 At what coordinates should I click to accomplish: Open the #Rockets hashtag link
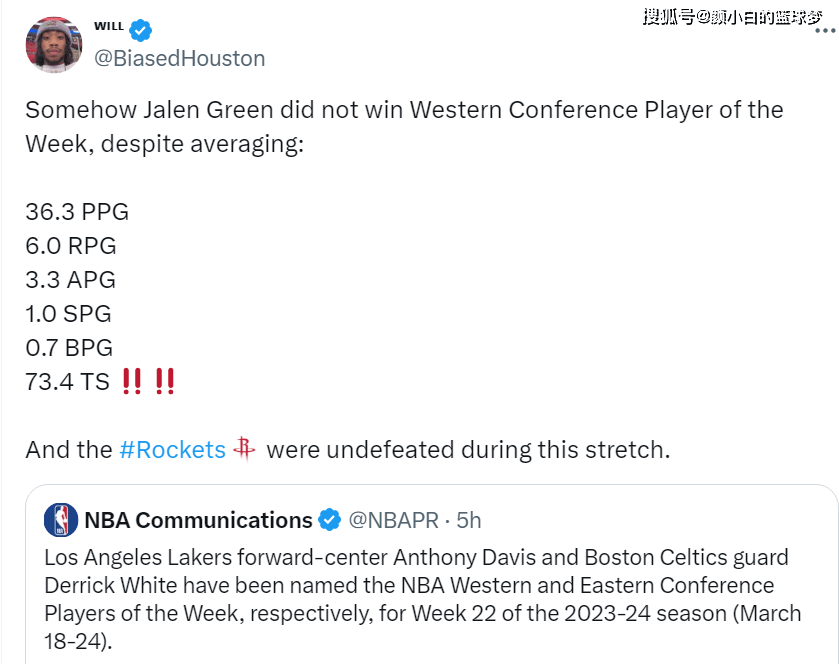172,450
